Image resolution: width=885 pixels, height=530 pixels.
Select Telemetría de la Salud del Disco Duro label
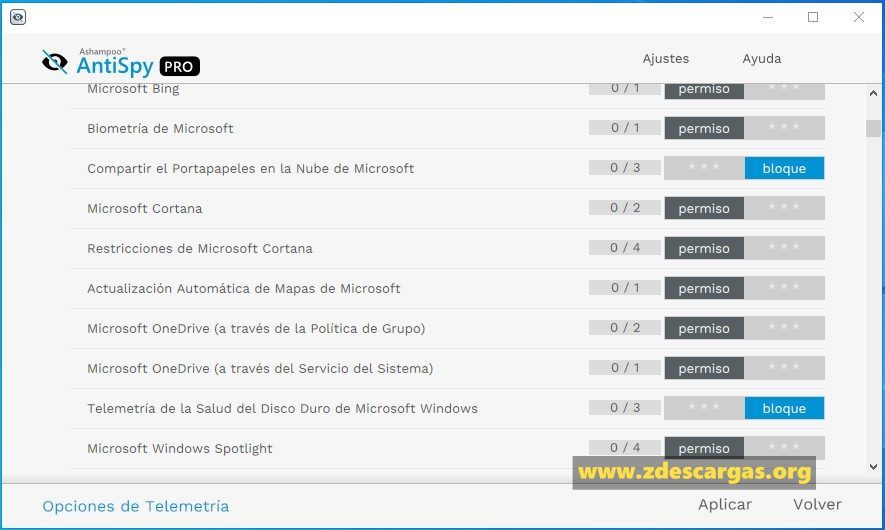(x=282, y=409)
